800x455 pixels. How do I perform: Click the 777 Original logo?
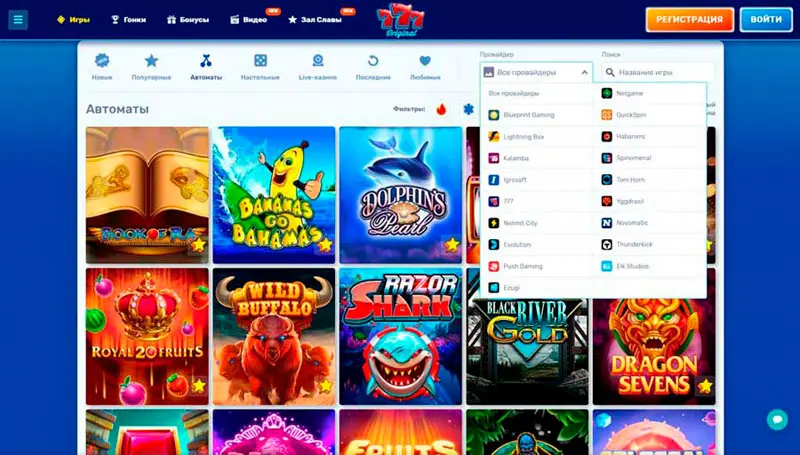[x=400, y=19]
